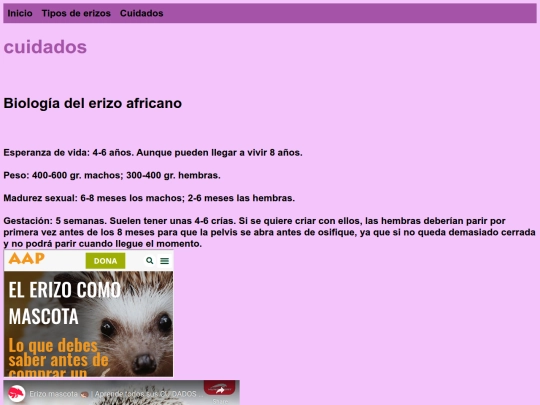Click the 'Peso: 400-600 gr.' line
This screenshot has width=540, height=405.
pos(112,175)
